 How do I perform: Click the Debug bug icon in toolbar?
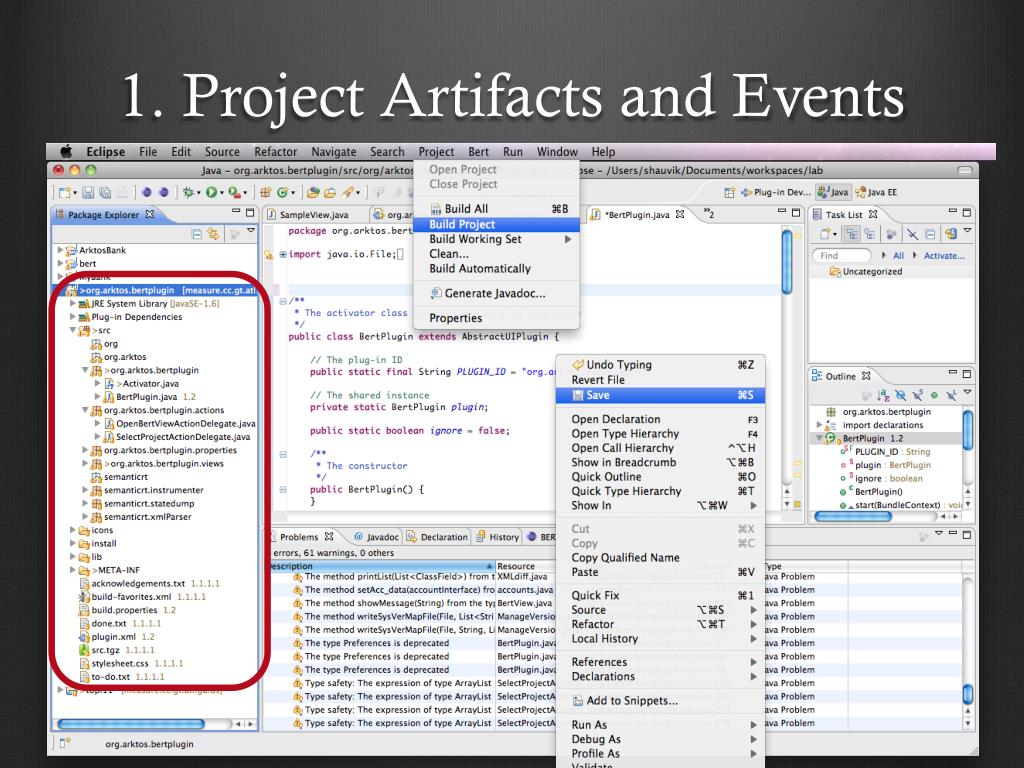pos(188,193)
